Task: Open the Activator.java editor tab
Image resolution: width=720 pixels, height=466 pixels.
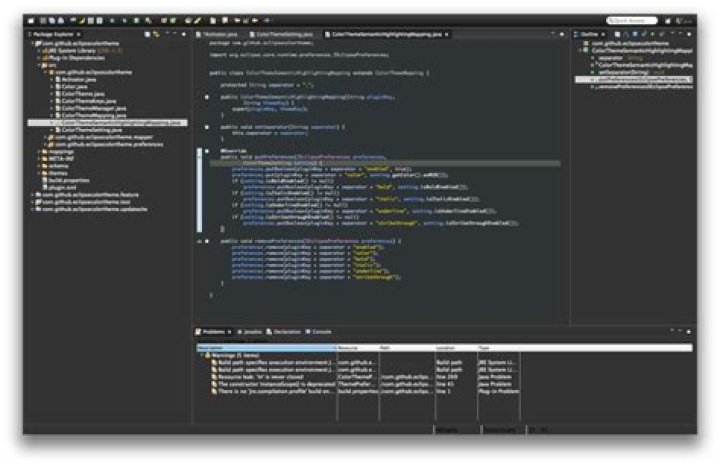Action: (x=217, y=34)
